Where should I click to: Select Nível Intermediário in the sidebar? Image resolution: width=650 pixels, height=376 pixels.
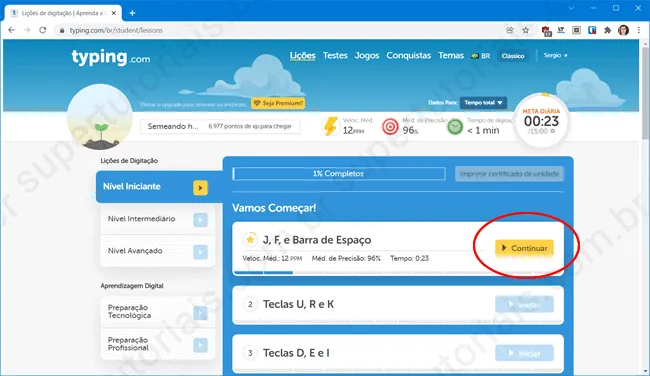pyautogui.click(x=158, y=219)
